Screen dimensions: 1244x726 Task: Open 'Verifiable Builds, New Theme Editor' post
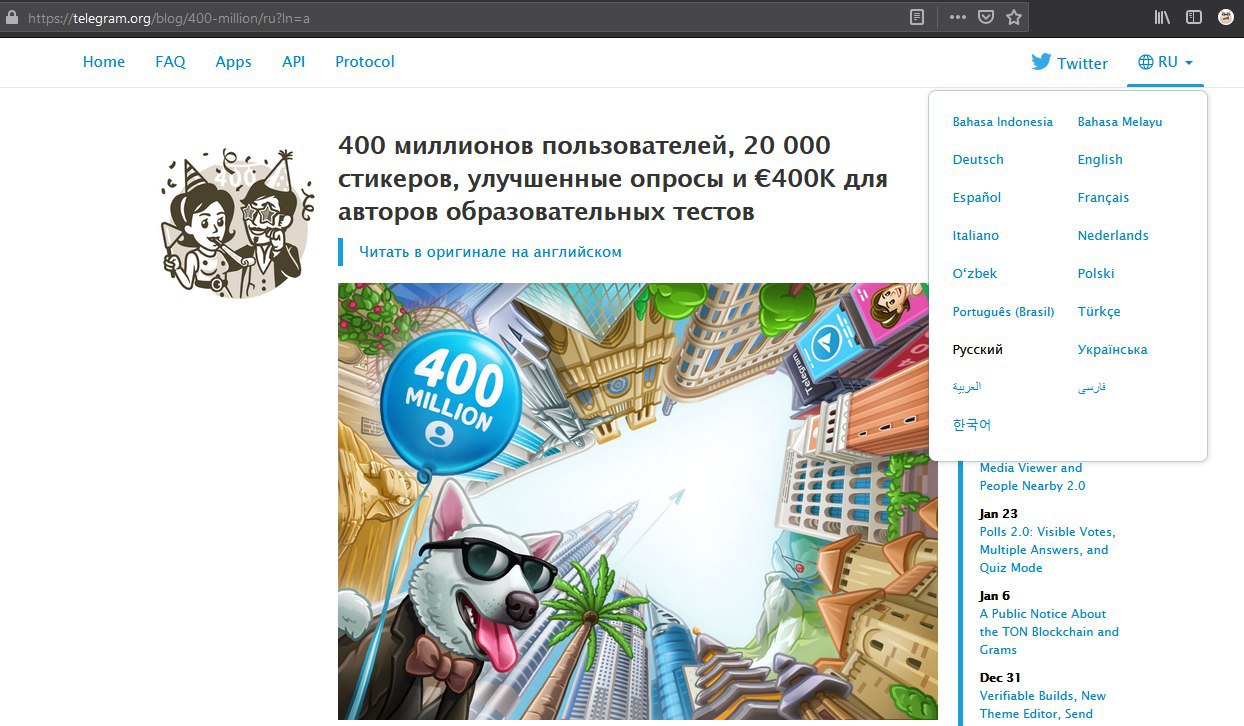point(1043,705)
